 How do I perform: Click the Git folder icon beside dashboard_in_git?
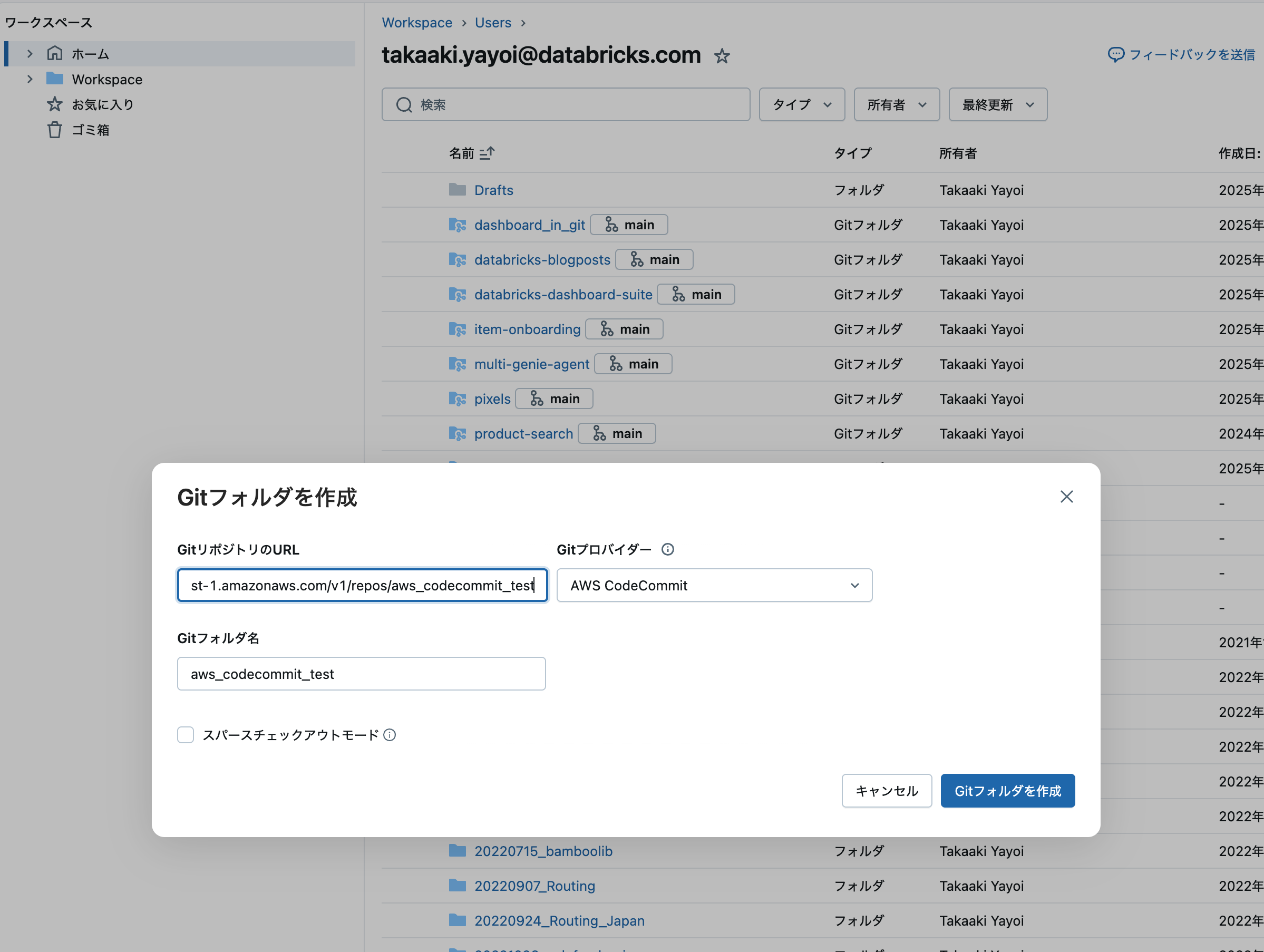click(458, 225)
